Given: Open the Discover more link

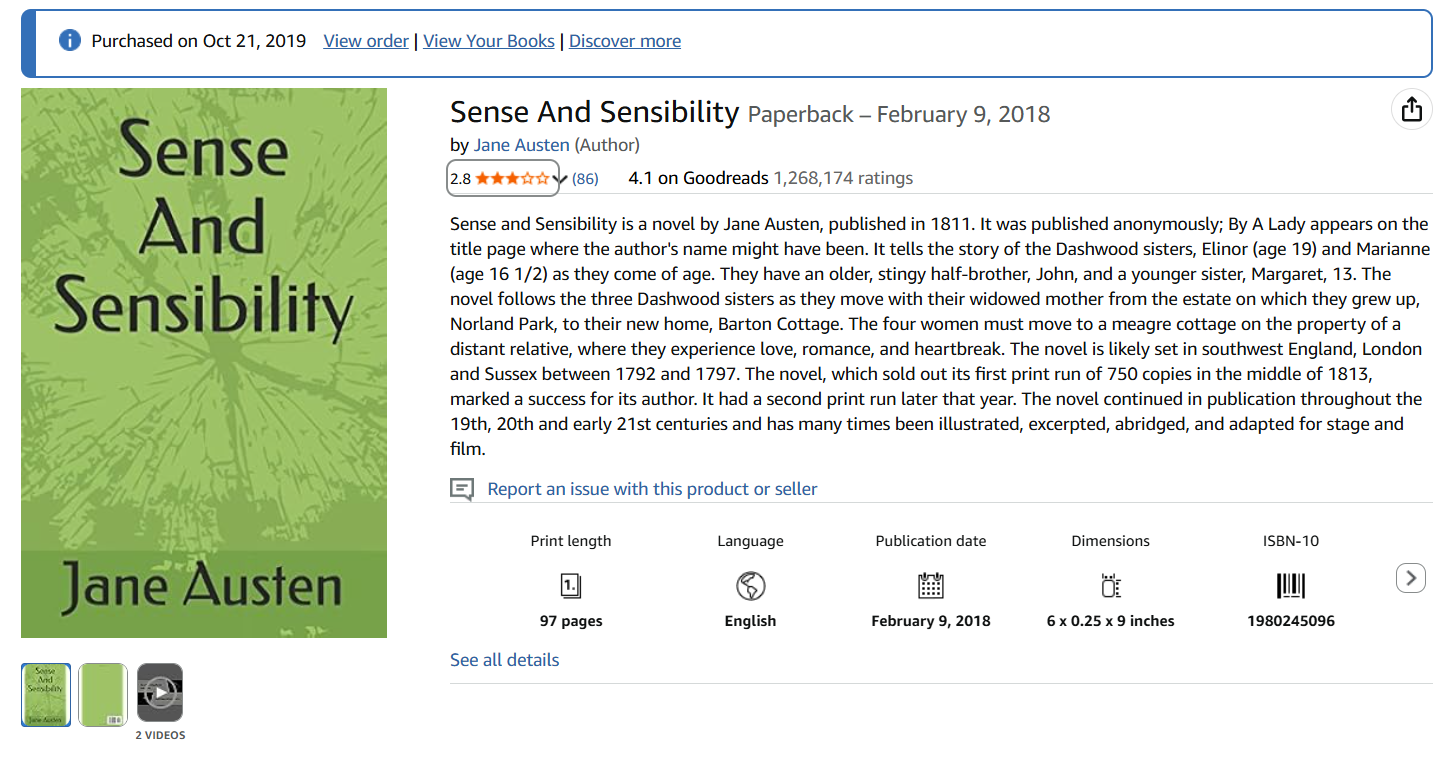Looking at the screenshot, I should [x=625, y=41].
